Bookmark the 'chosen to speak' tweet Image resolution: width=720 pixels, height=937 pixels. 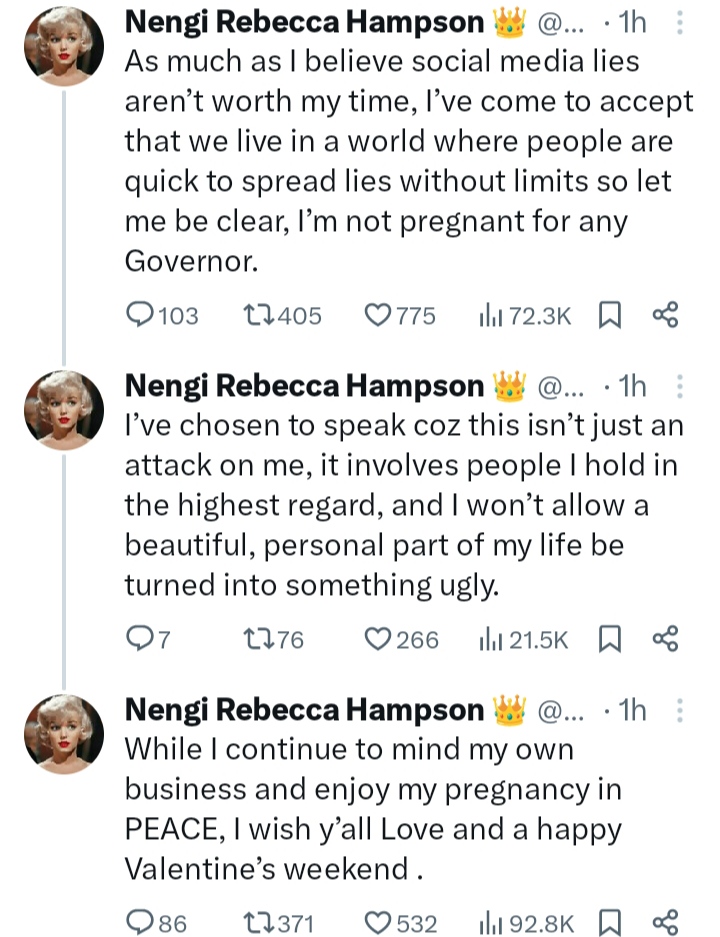[x=608, y=639]
